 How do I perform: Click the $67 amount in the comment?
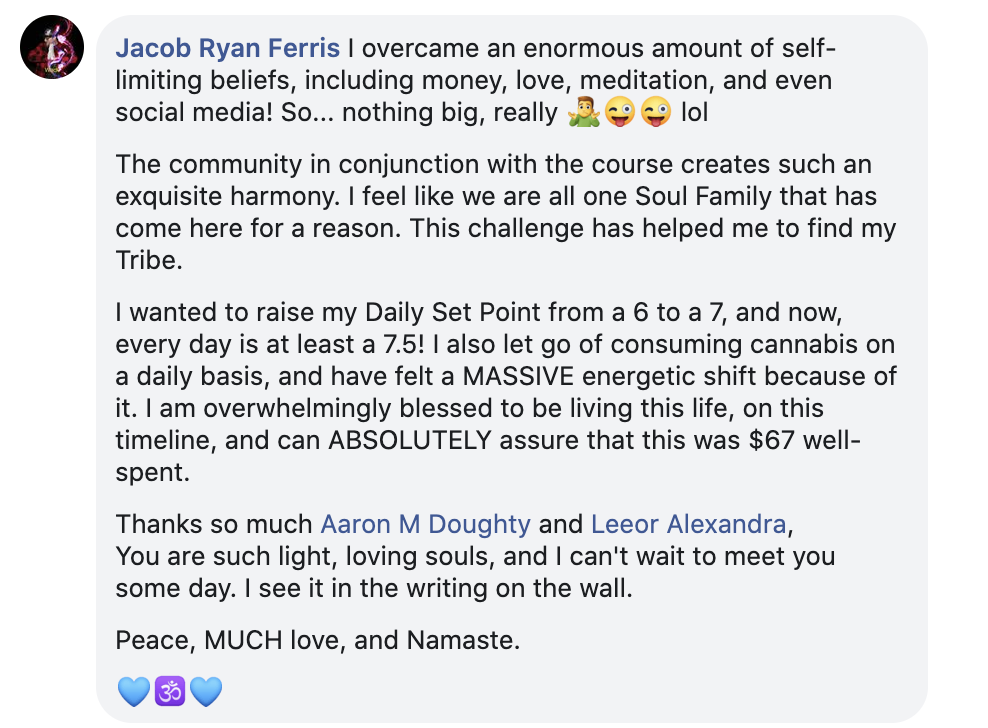tap(772, 441)
